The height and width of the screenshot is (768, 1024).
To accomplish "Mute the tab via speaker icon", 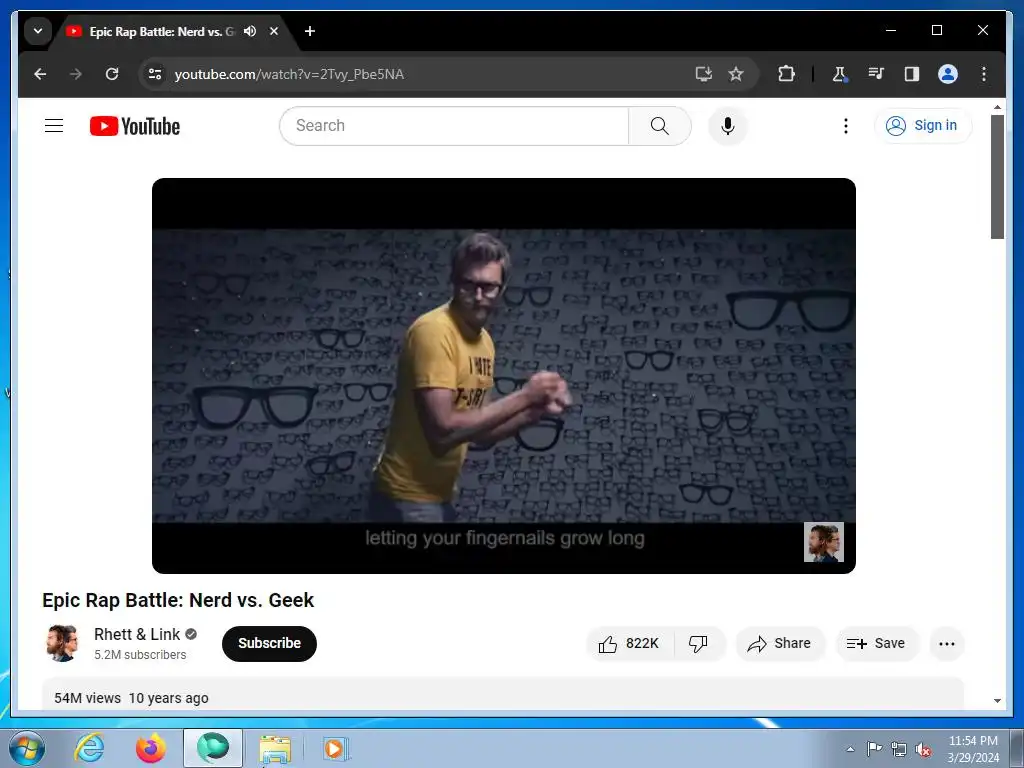I will pyautogui.click(x=250, y=31).
